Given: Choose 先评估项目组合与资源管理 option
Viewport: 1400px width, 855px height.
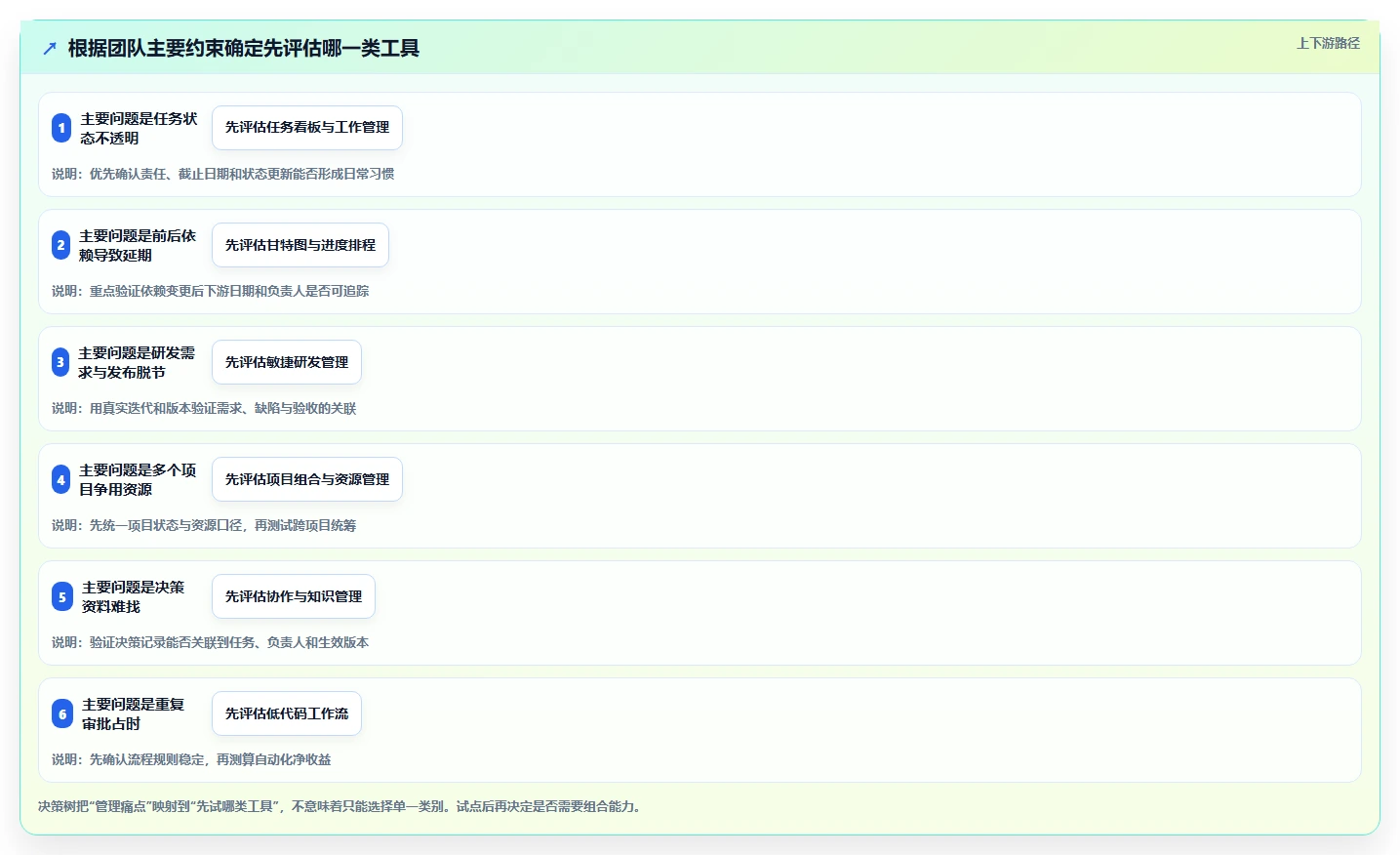Looking at the screenshot, I should pos(307,479).
